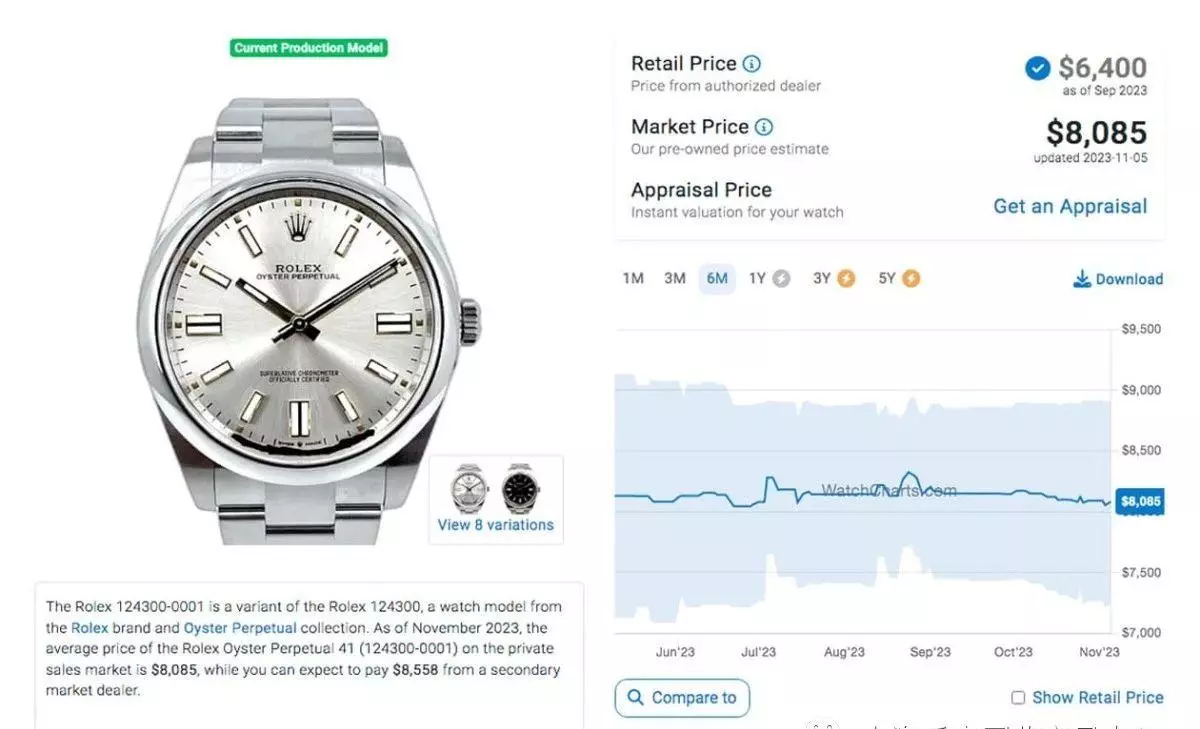1200x729 pixels.
Task: Click the magnifier icon in Compare to
Action: (x=636, y=697)
